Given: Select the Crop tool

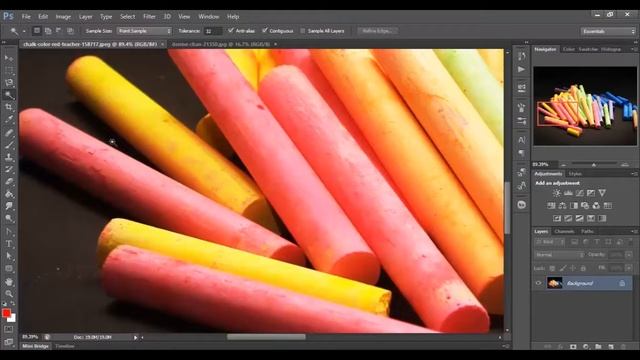Looking at the screenshot, I should [x=9, y=107].
